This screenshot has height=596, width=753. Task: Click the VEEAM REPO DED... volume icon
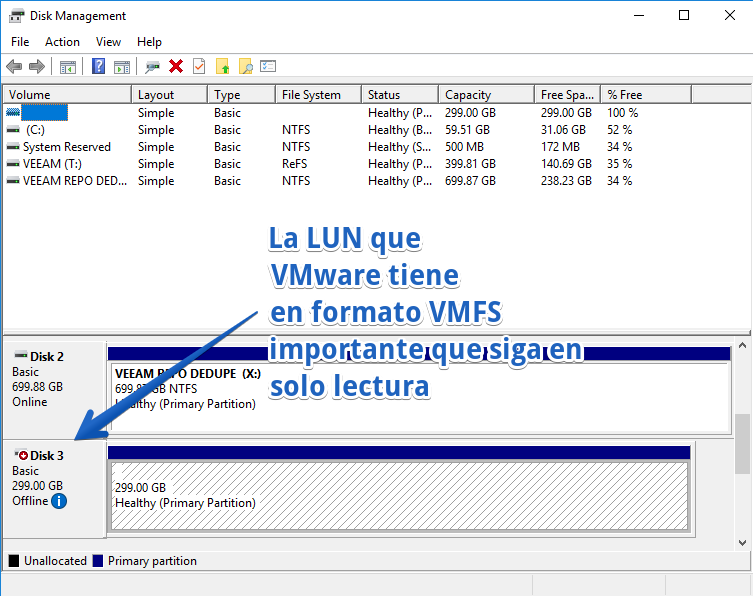pos(13,181)
